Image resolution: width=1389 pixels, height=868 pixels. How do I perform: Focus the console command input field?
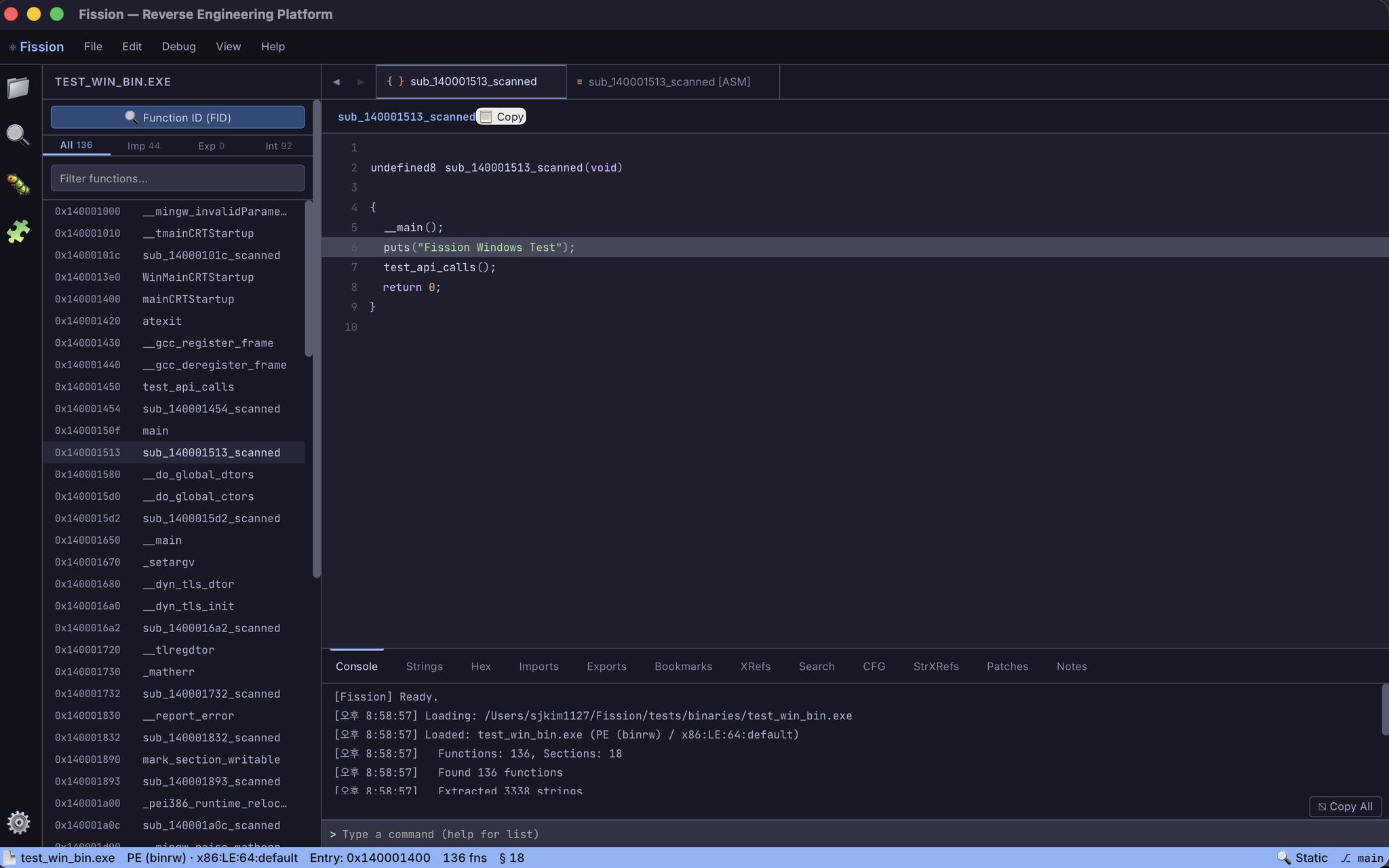tap(855, 834)
